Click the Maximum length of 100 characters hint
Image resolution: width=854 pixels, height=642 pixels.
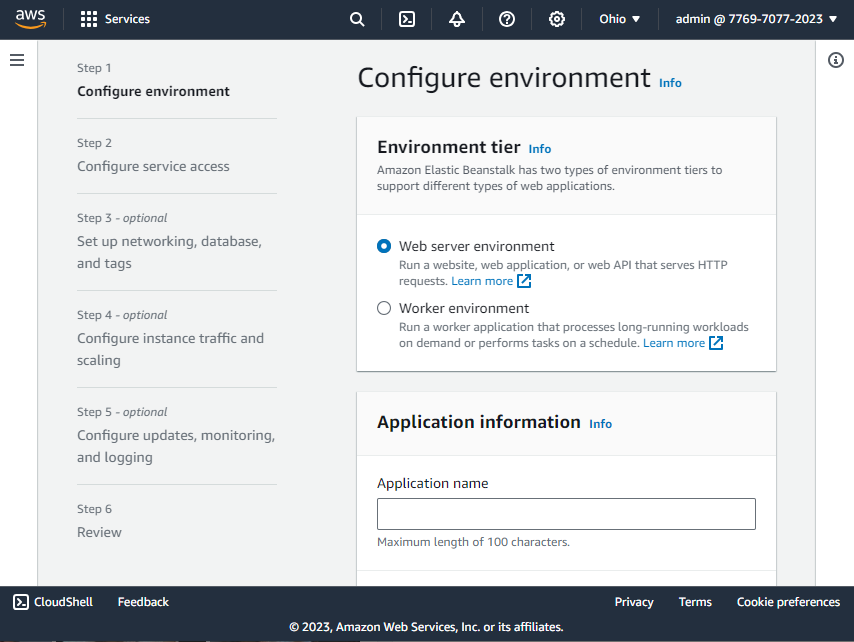[x=473, y=542]
